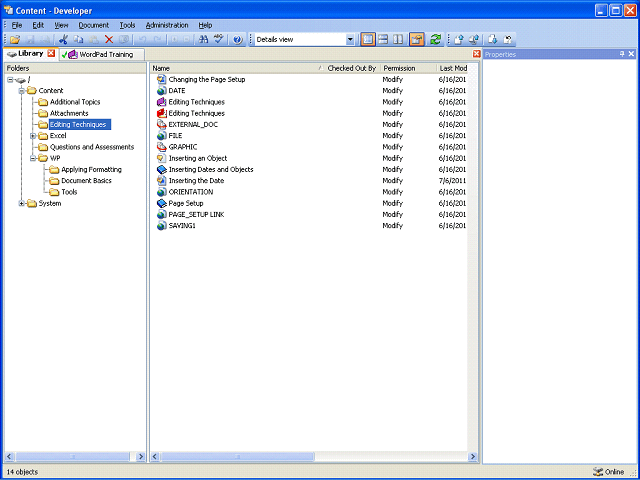This screenshot has width=640, height=480.
Task: Run the ABC spell check tool
Action: (x=219, y=40)
